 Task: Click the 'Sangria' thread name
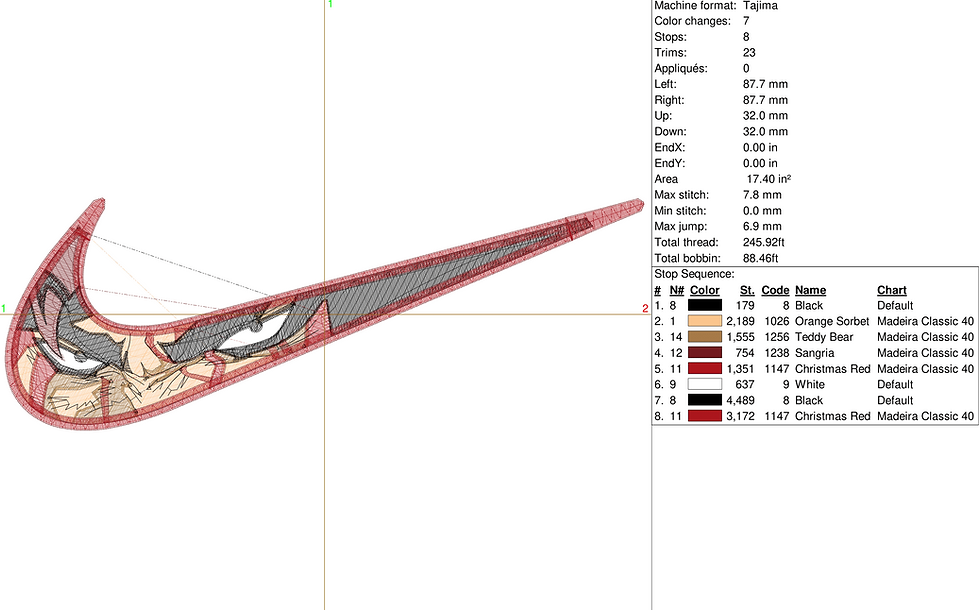click(x=814, y=353)
